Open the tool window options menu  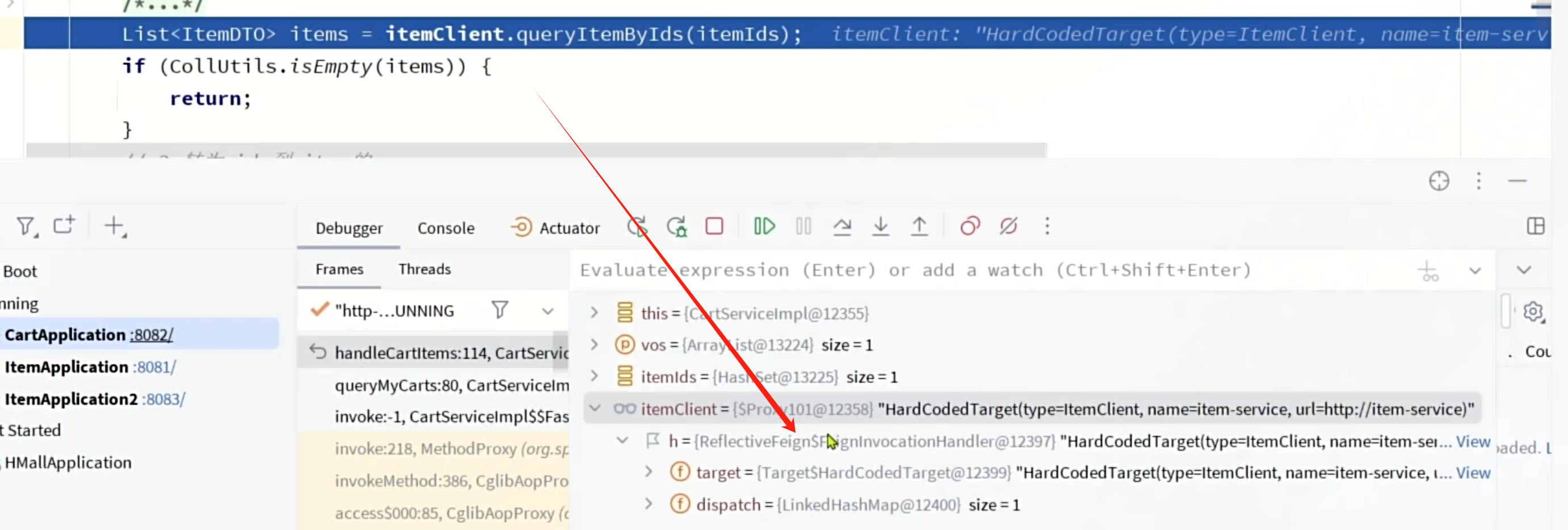1479,181
